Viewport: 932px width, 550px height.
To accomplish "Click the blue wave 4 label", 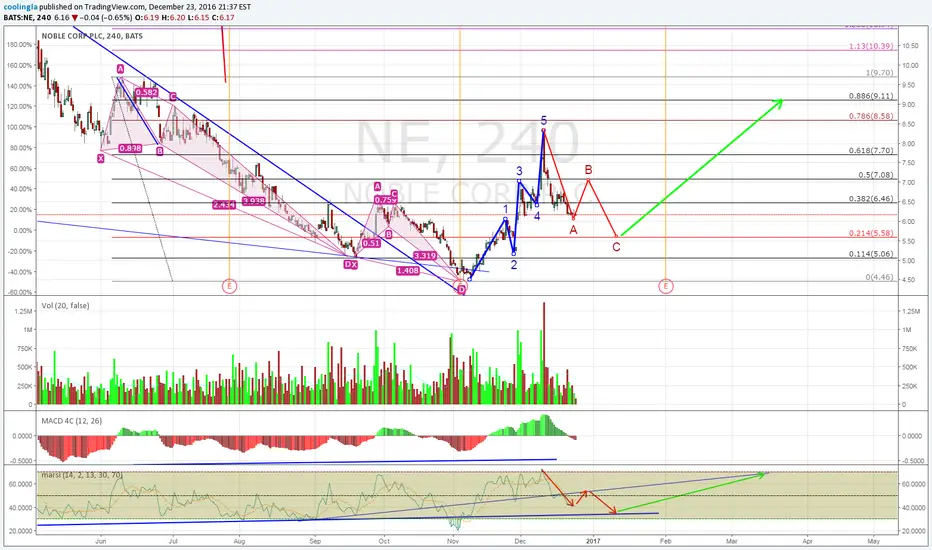I will [537, 216].
